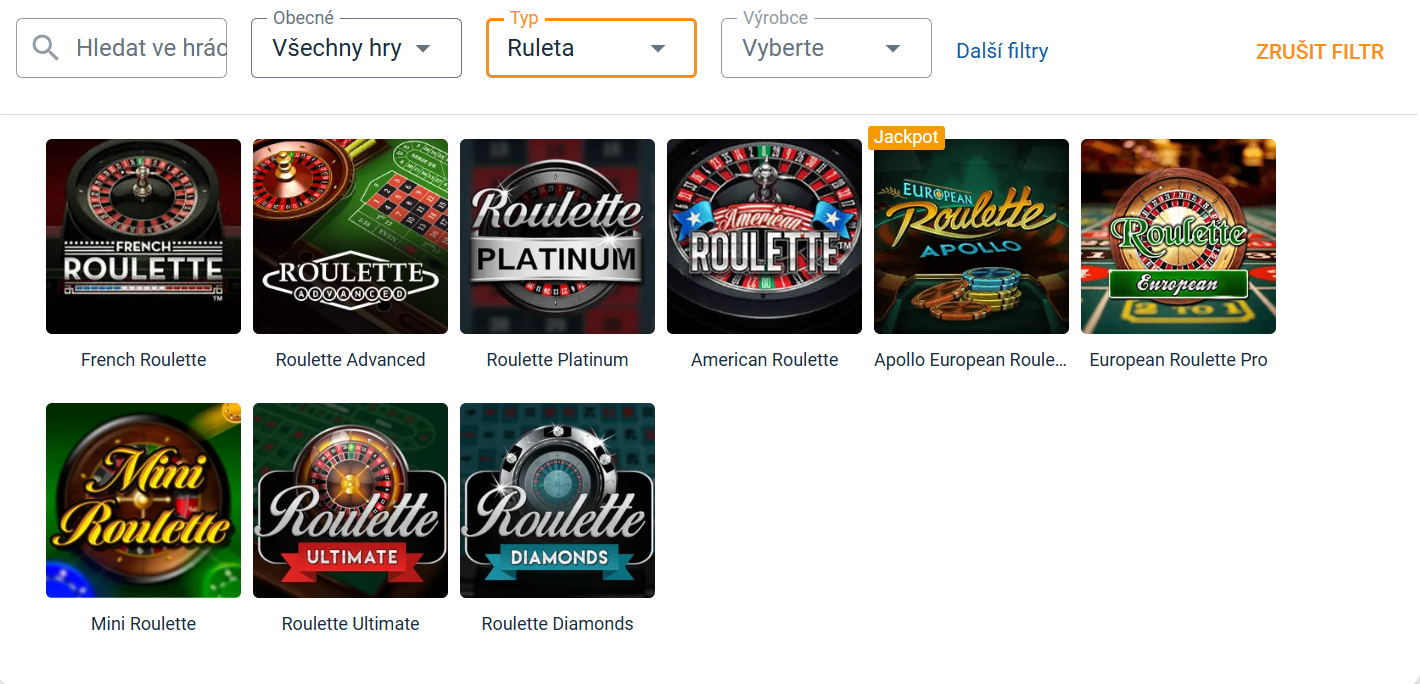This screenshot has width=1420, height=684.
Task: Expand the Obecné dropdown showing Všechny hry
Action: click(356, 48)
